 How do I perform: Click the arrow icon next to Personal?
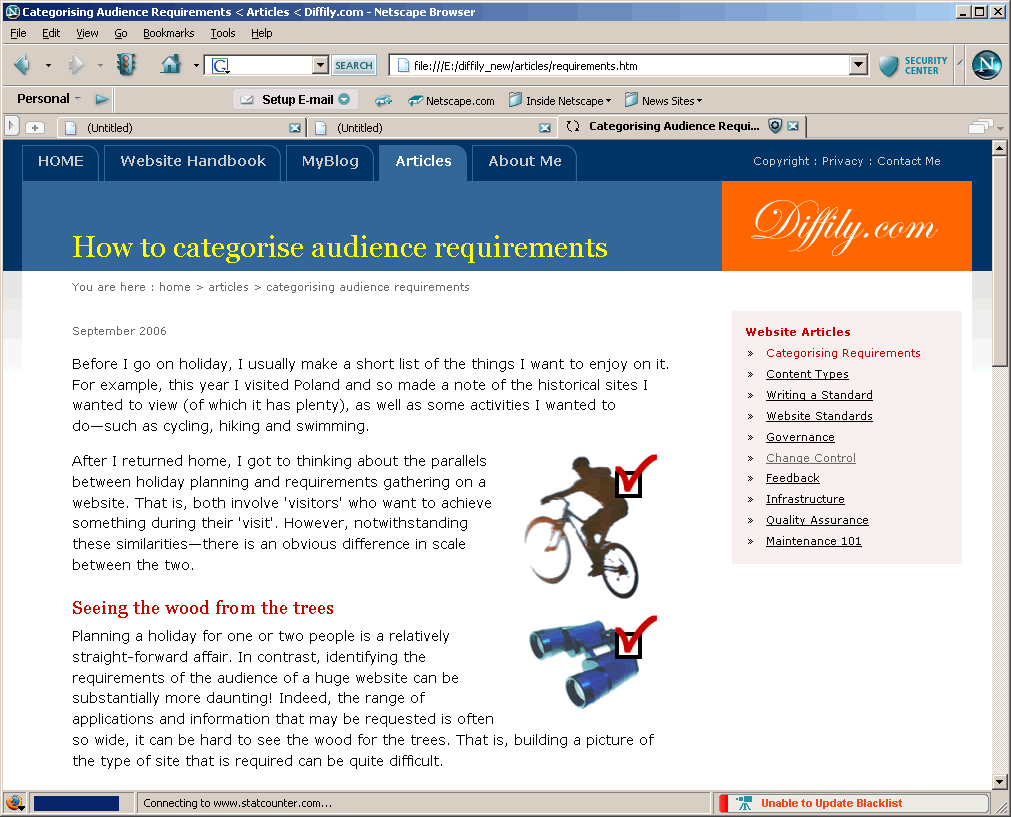click(101, 99)
